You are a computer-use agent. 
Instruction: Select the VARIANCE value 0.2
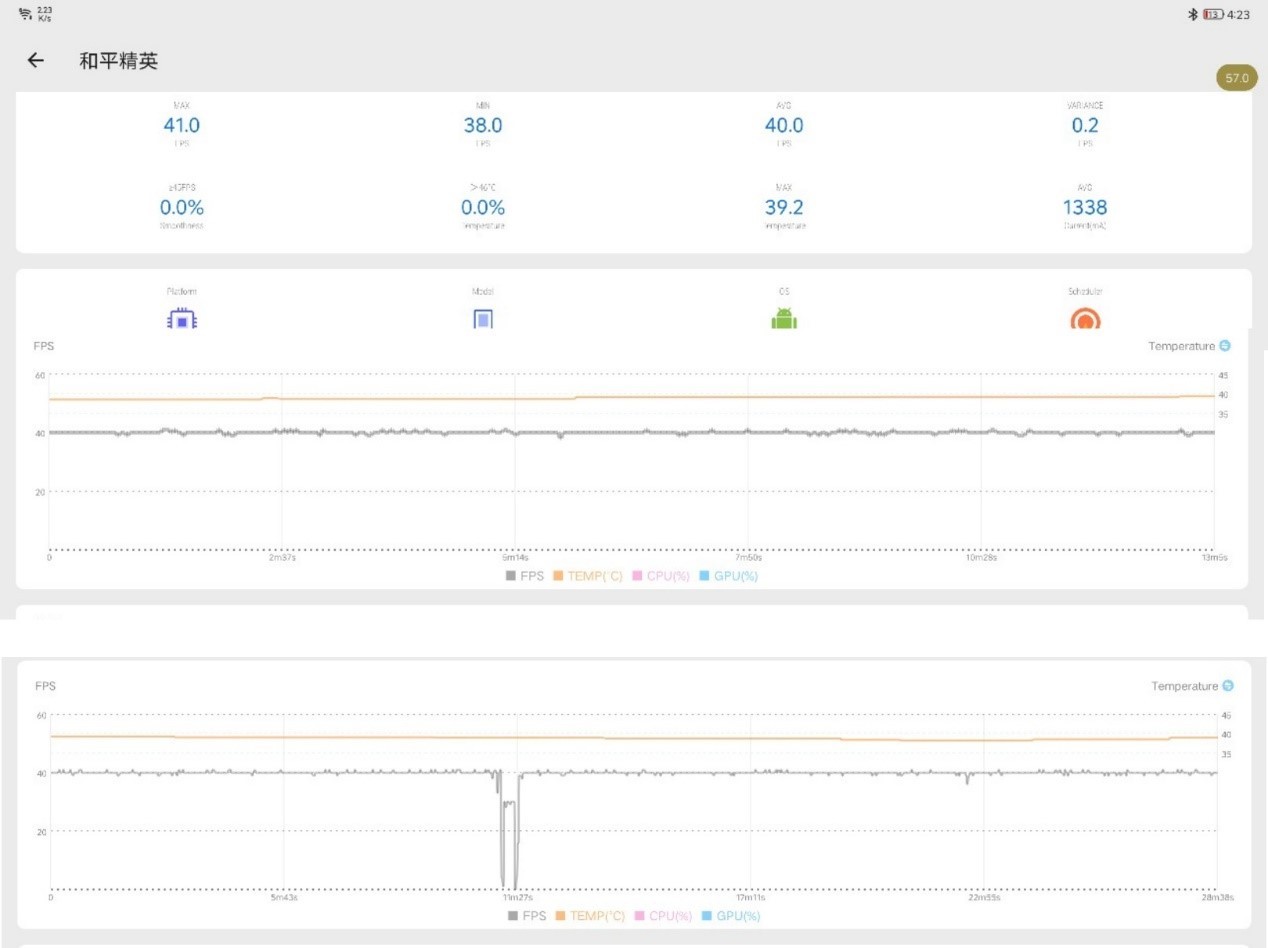click(x=1085, y=125)
